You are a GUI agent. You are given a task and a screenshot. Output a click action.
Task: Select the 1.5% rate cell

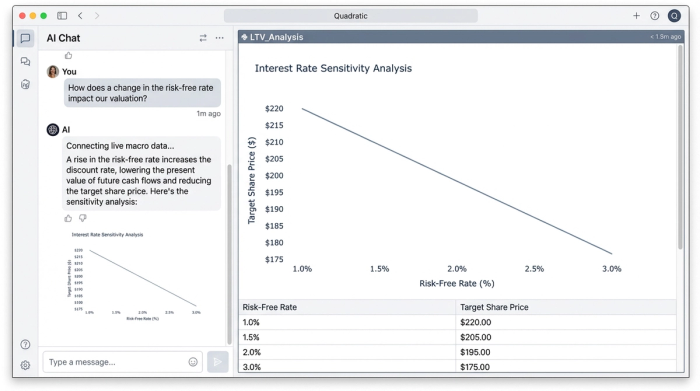coord(347,337)
